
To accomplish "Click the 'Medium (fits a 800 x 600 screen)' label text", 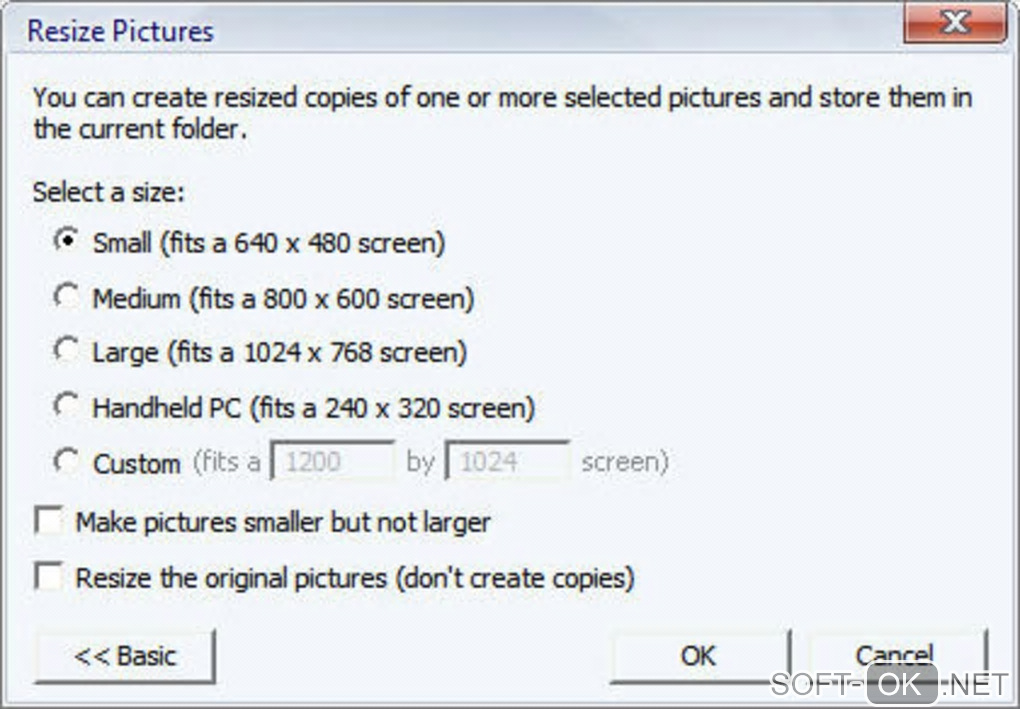I will click(283, 298).
